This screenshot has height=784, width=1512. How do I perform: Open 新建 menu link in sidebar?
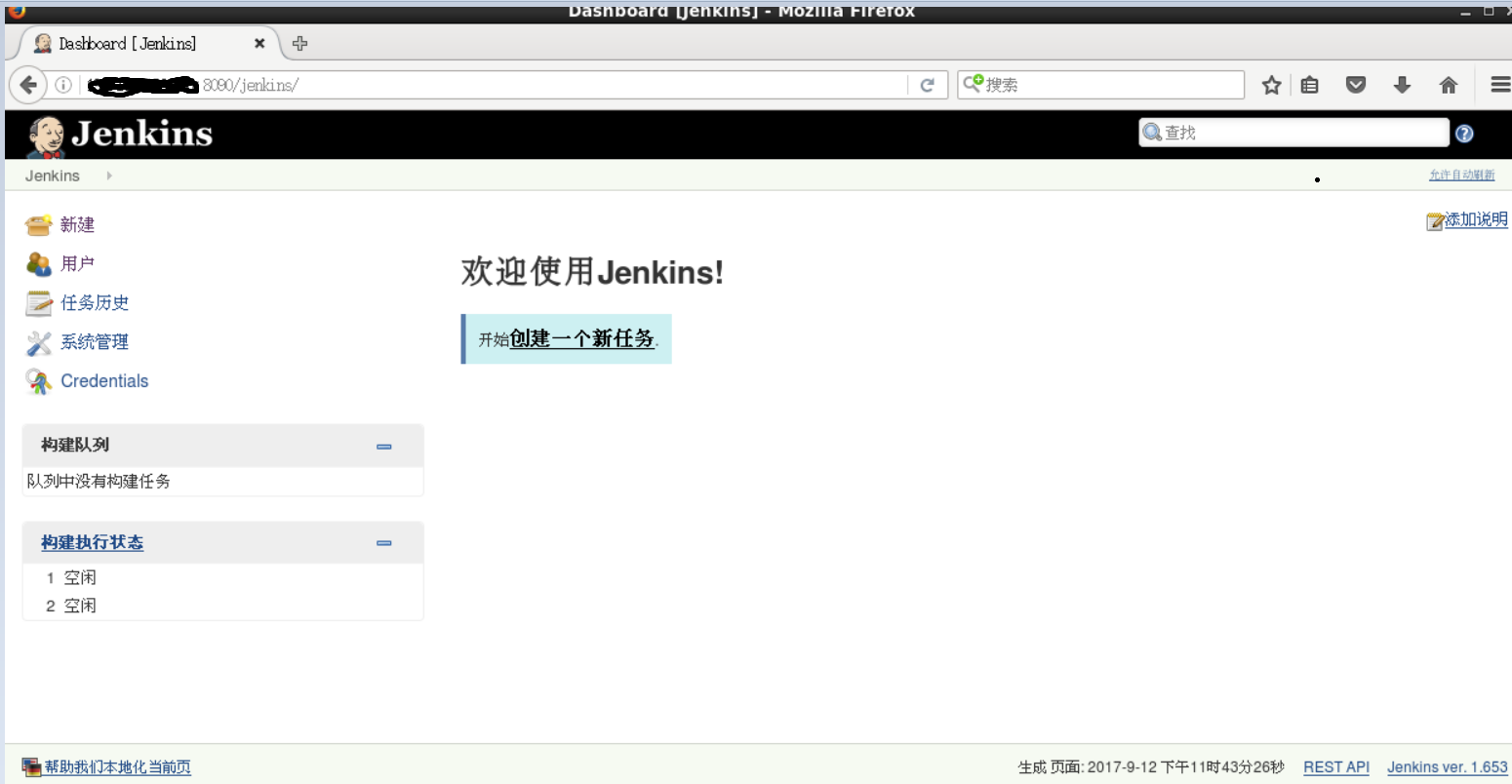pyautogui.click(x=77, y=225)
